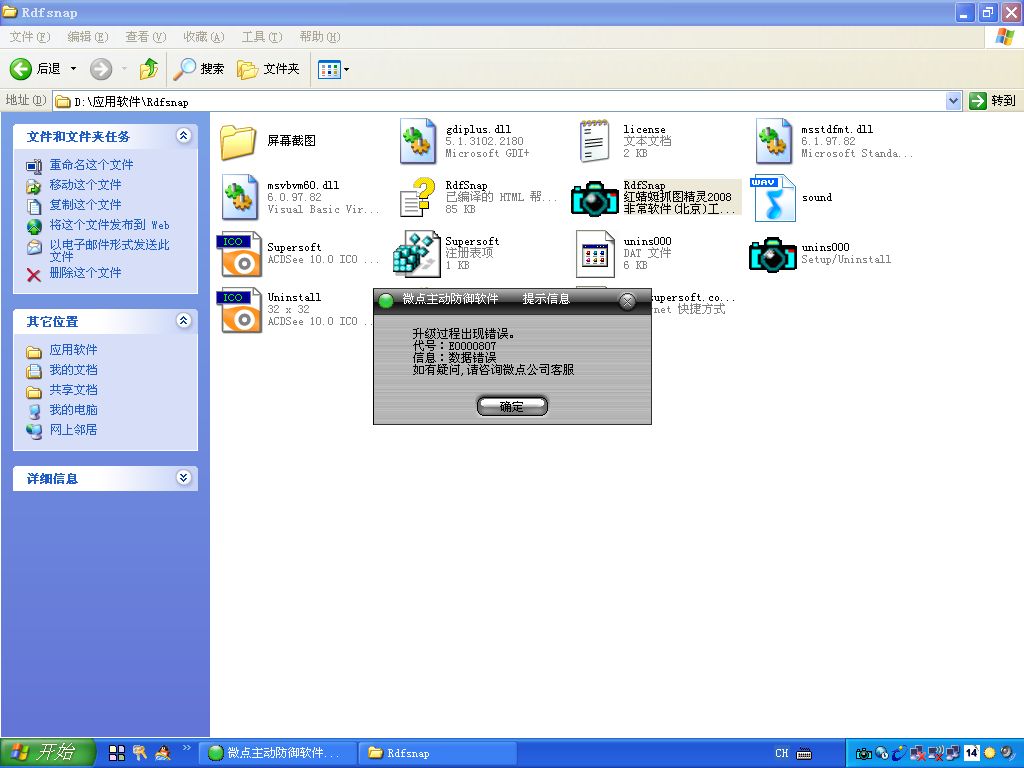1024x768 pixels.
Task: Click the CH language indicator
Action: coord(782,753)
